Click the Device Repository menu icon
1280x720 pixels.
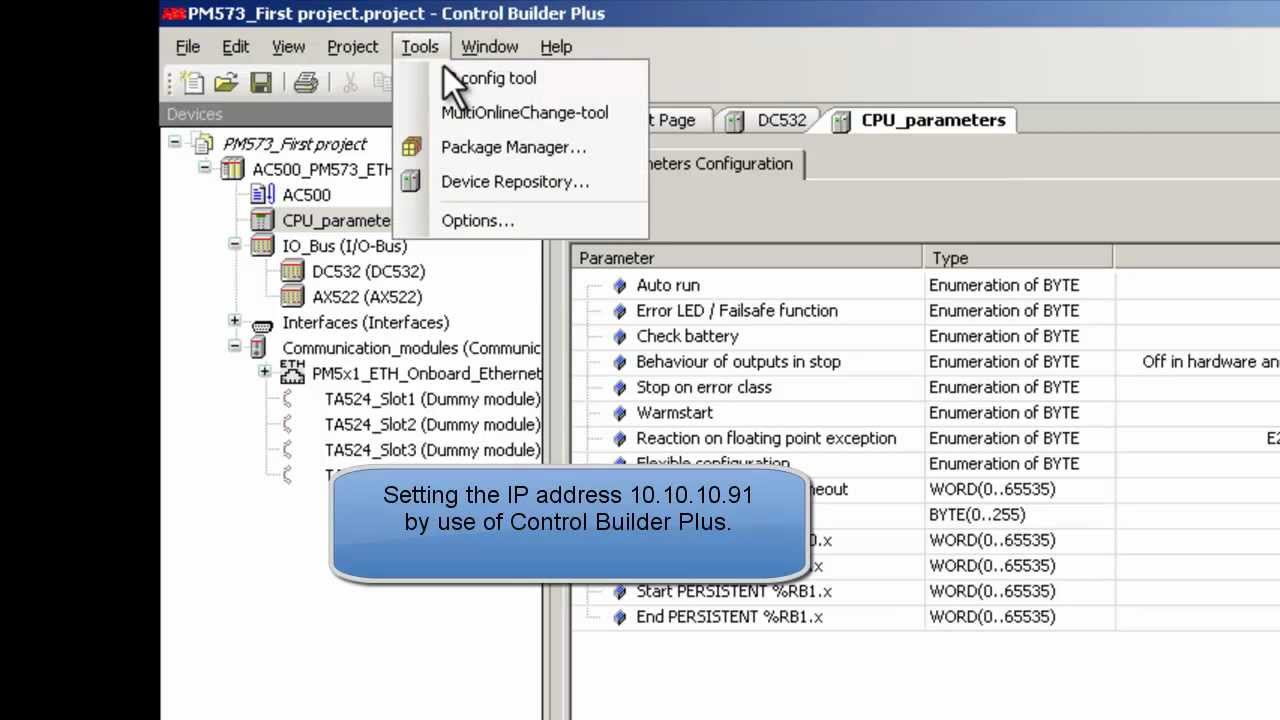click(x=411, y=182)
